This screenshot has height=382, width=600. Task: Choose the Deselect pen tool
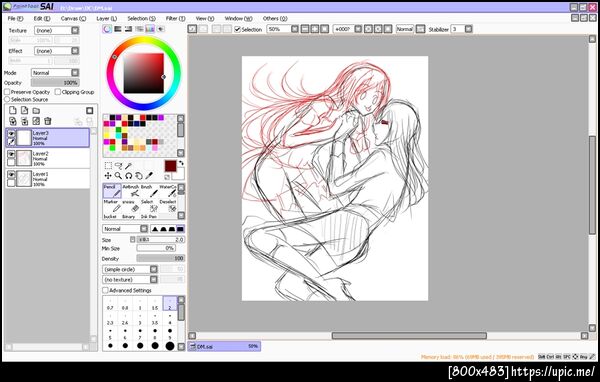(x=168, y=206)
